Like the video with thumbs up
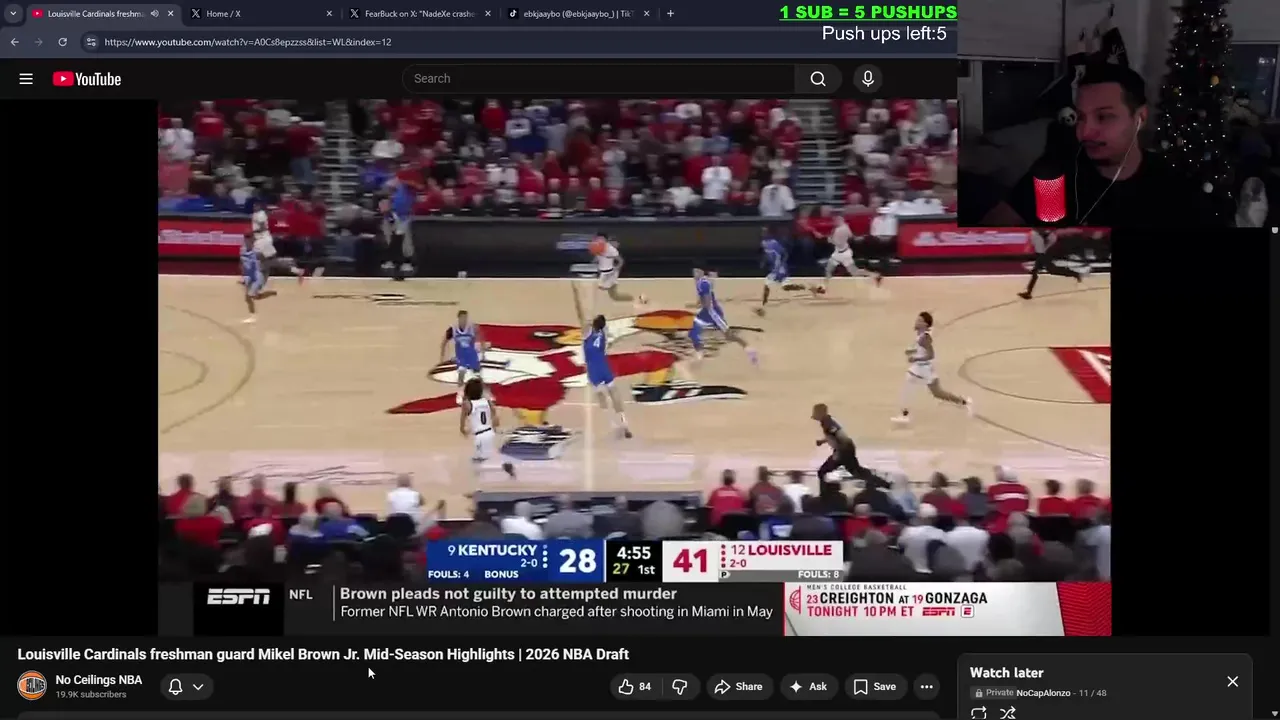The width and height of the screenshot is (1280, 720). 634,687
